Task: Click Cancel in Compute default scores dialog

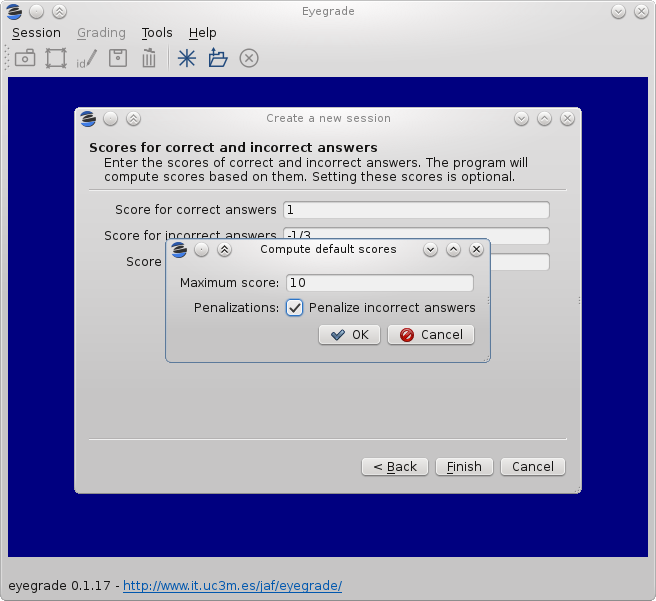Action: [431, 335]
